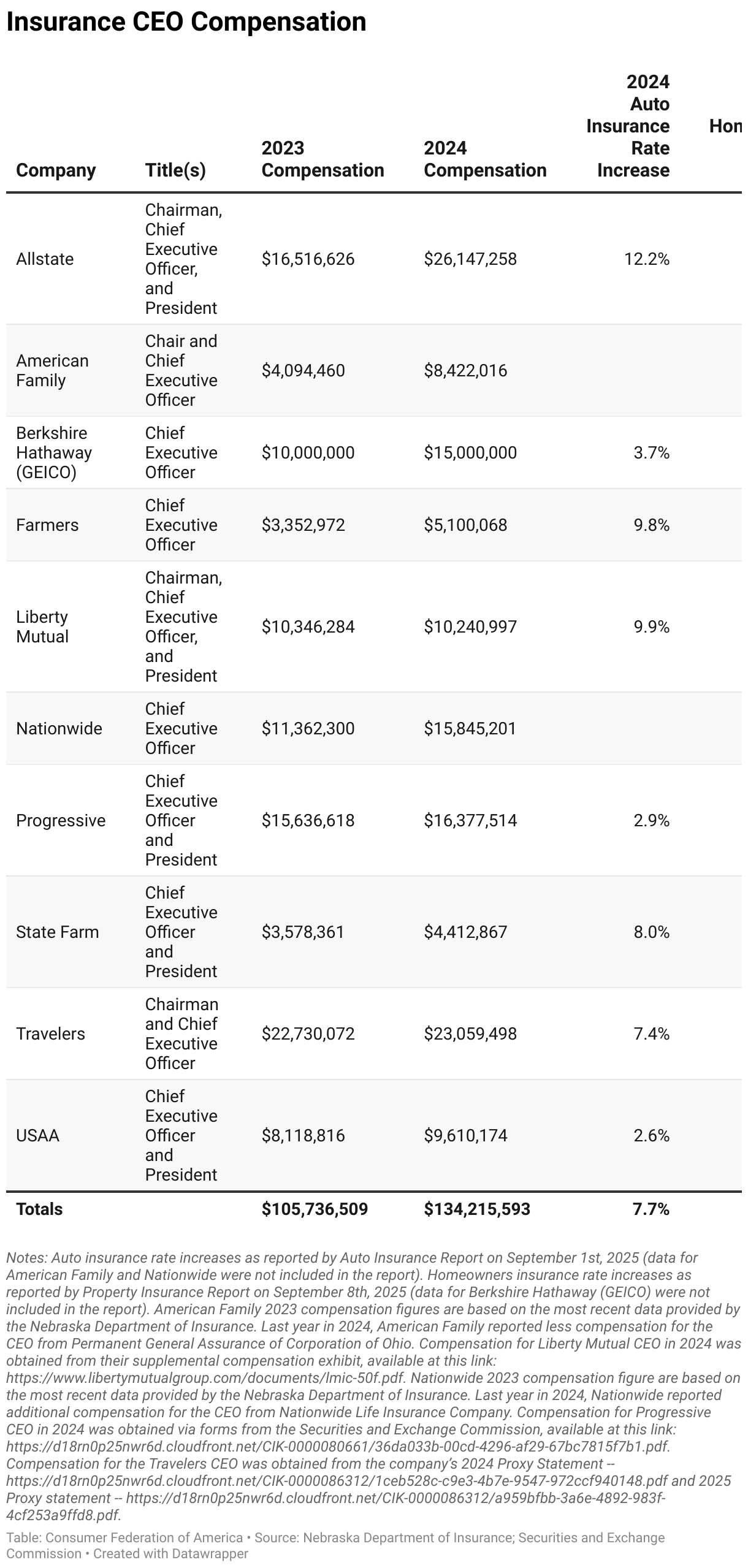Click State Farm's 8.0% rate increase
The height and width of the screenshot is (1568, 748).
pyautogui.click(x=651, y=932)
